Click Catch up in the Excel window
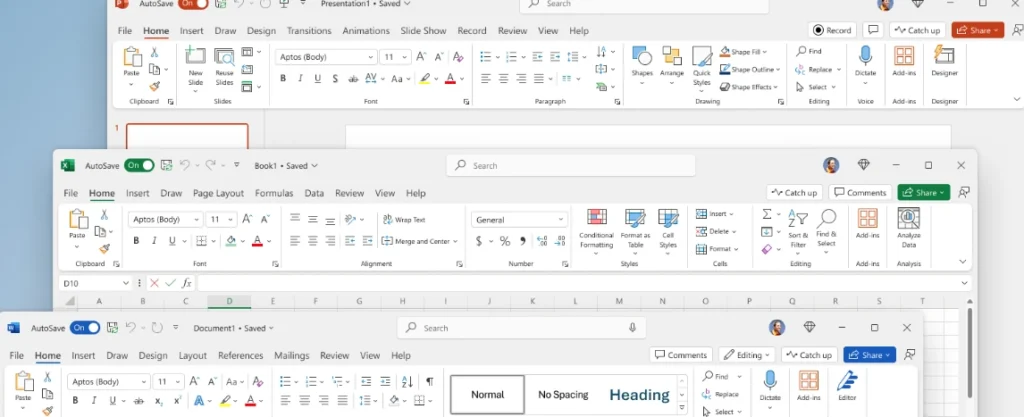The width and height of the screenshot is (1024, 417). 794,193
